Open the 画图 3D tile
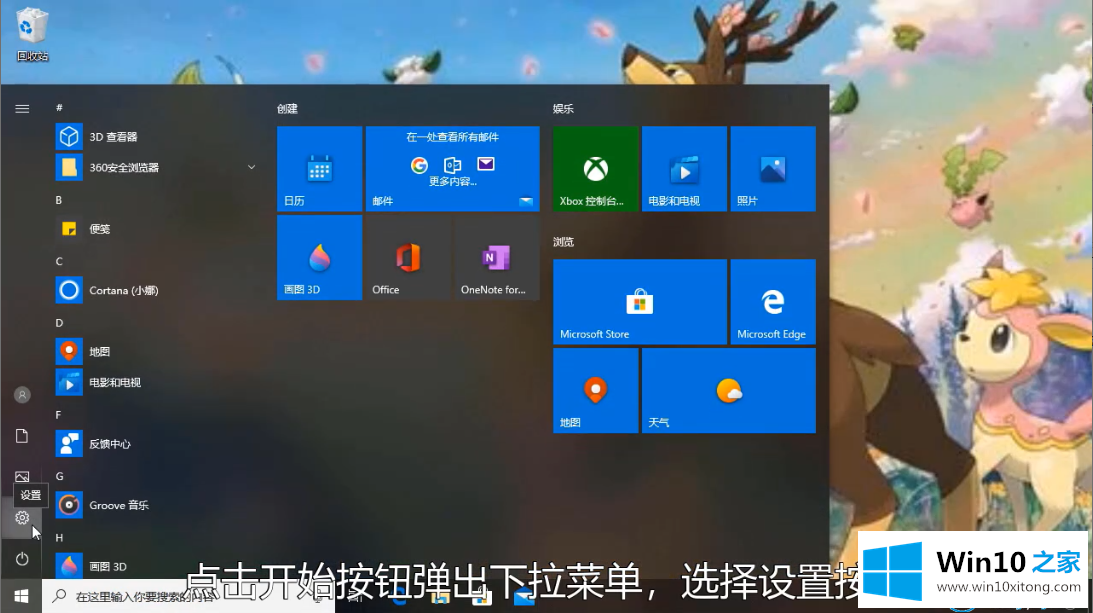 [x=319, y=257]
